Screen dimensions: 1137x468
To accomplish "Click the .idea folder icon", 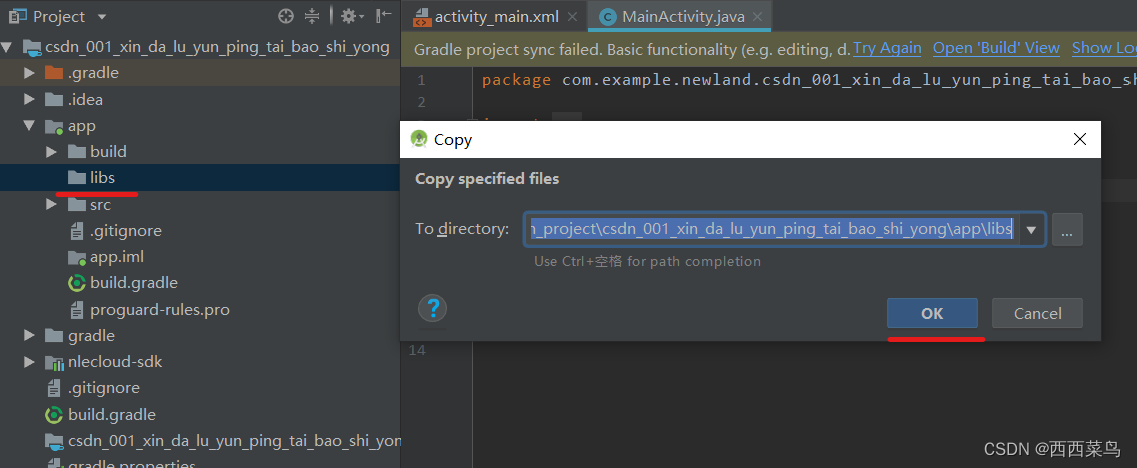I will pos(54,99).
